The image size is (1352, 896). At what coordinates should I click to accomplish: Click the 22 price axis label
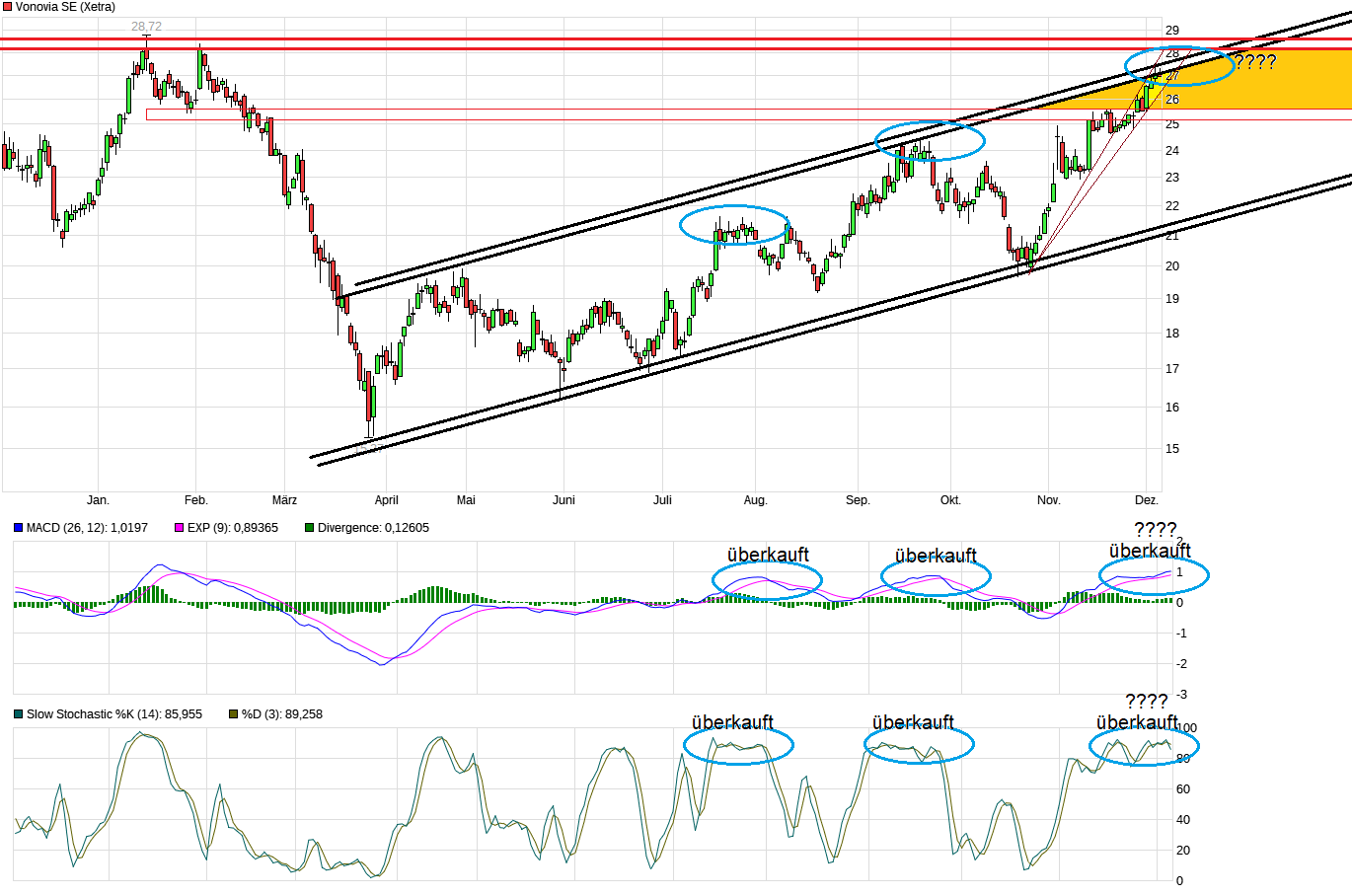1171,206
